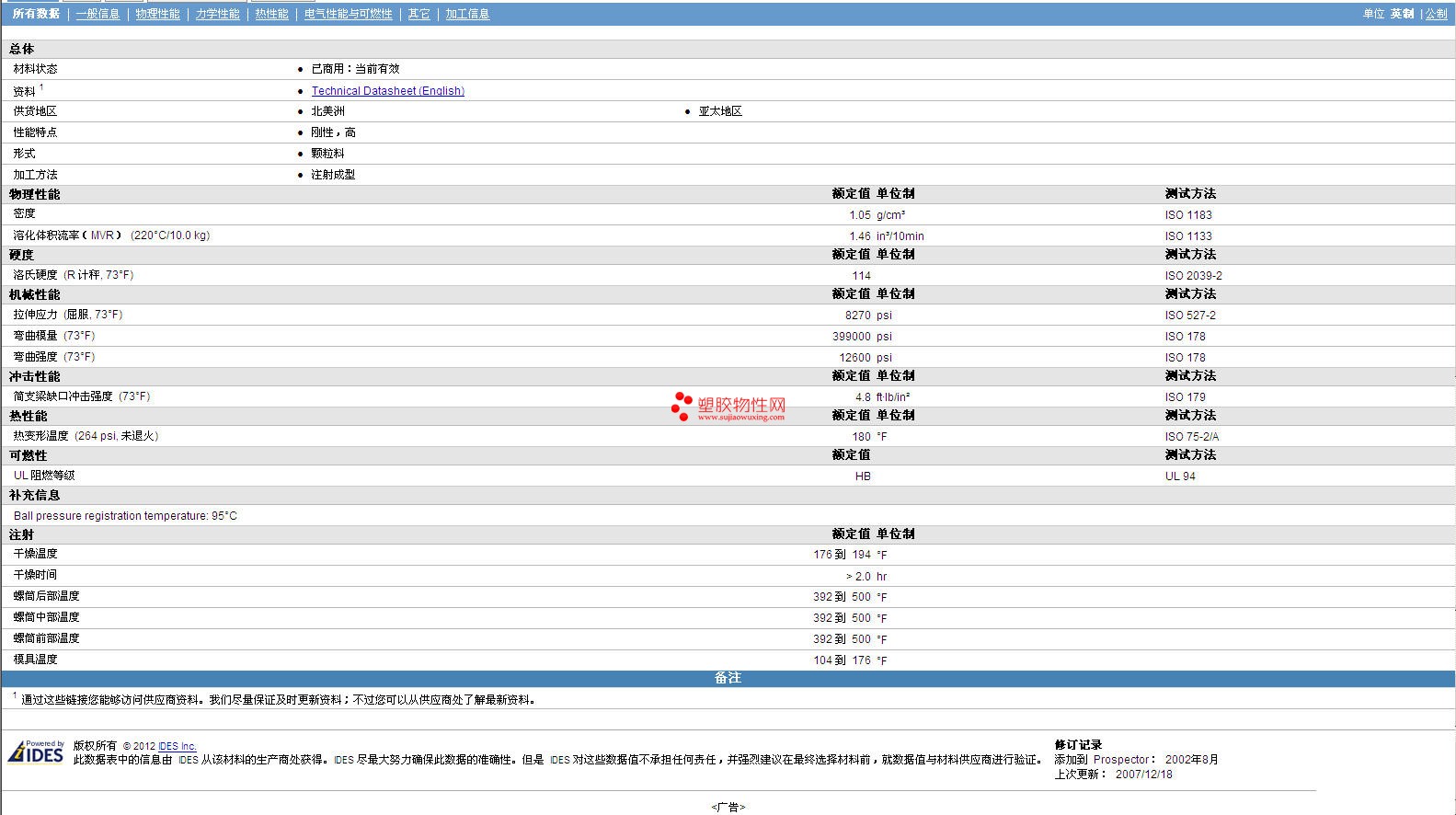Click the IDES Inc. copyright link
1456x815 pixels.
click(177, 746)
